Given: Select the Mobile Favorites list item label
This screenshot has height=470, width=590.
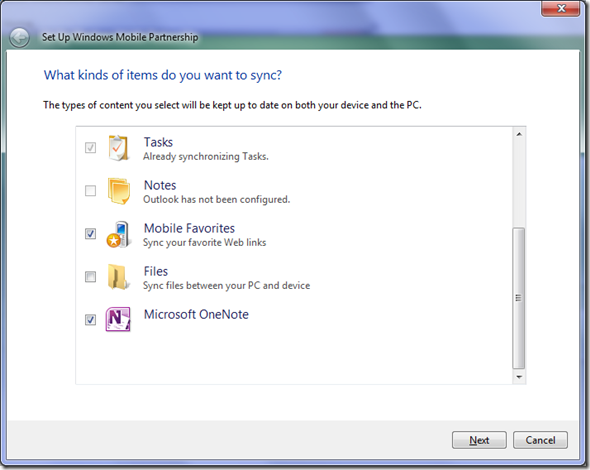Looking at the screenshot, I should 189,228.
